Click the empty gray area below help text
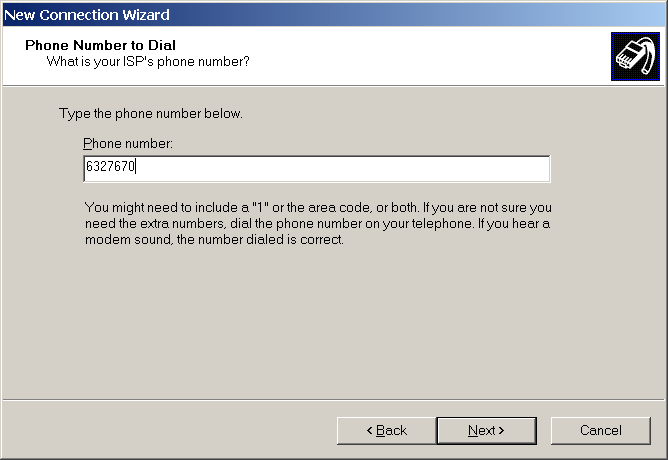668x460 pixels. [x=334, y=320]
